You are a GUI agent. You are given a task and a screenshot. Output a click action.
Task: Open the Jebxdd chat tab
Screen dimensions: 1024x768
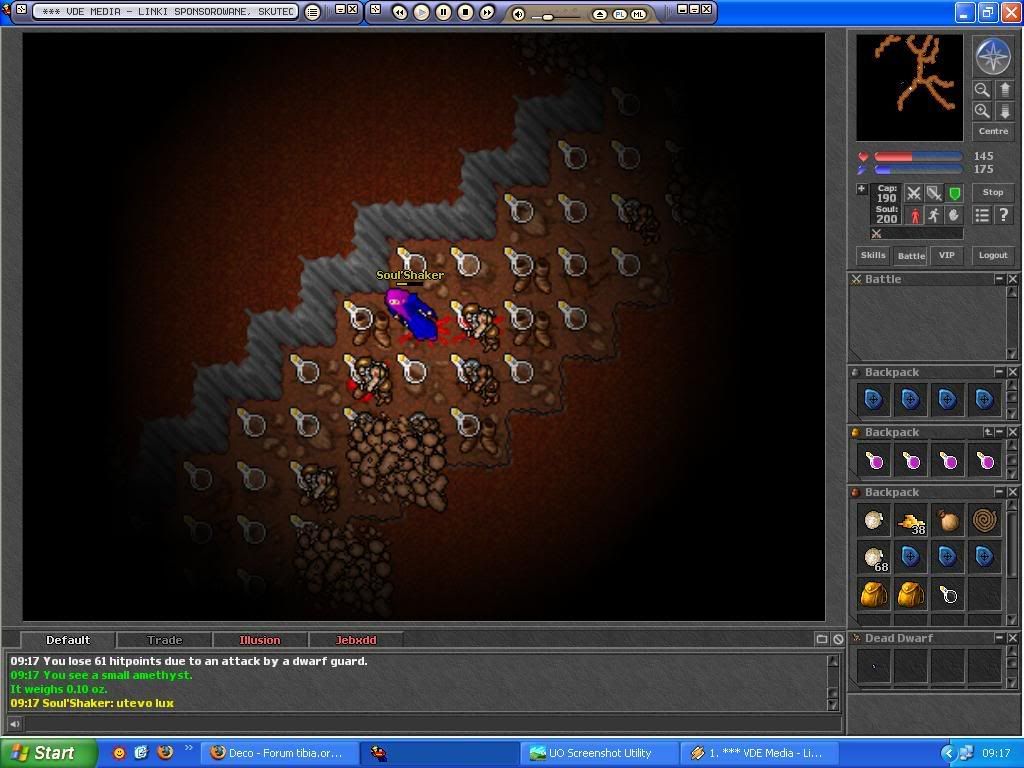(356, 640)
